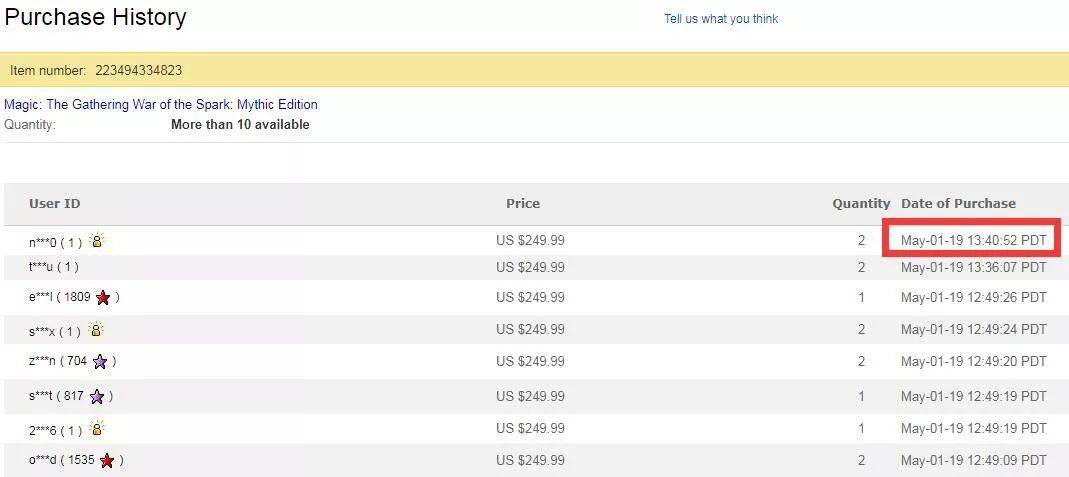Viewport: 1069px width, 477px height.
Task: Click the item number 223494334823
Action: [138, 71]
